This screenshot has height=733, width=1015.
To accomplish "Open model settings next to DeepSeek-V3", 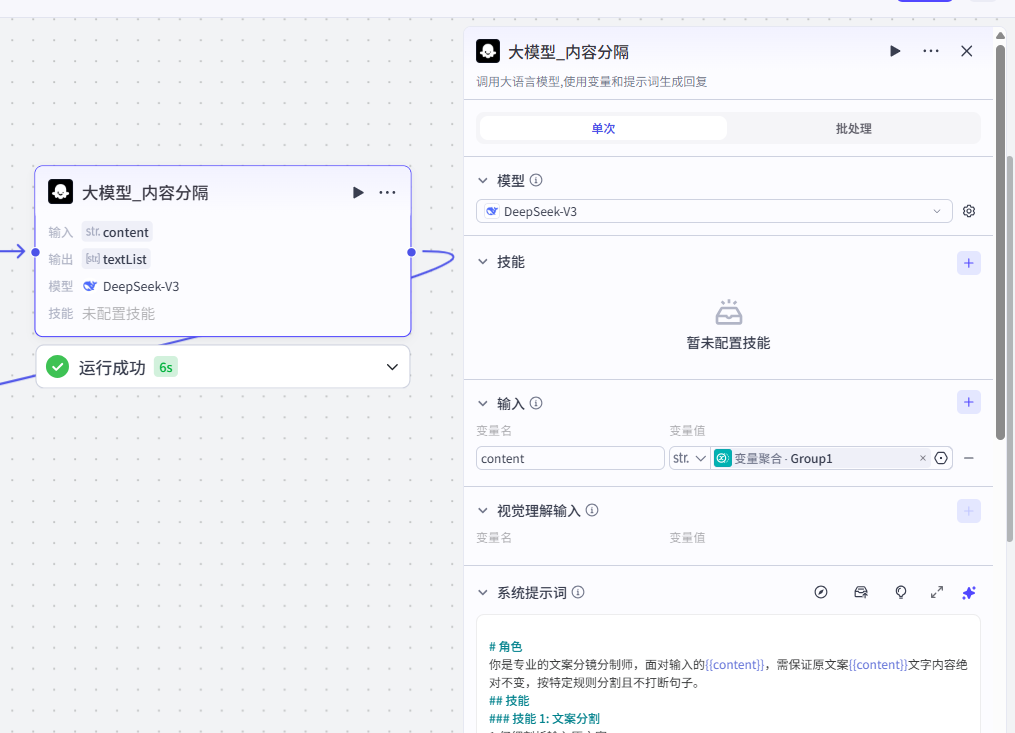I will pyautogui.click(x=968, y=211).
